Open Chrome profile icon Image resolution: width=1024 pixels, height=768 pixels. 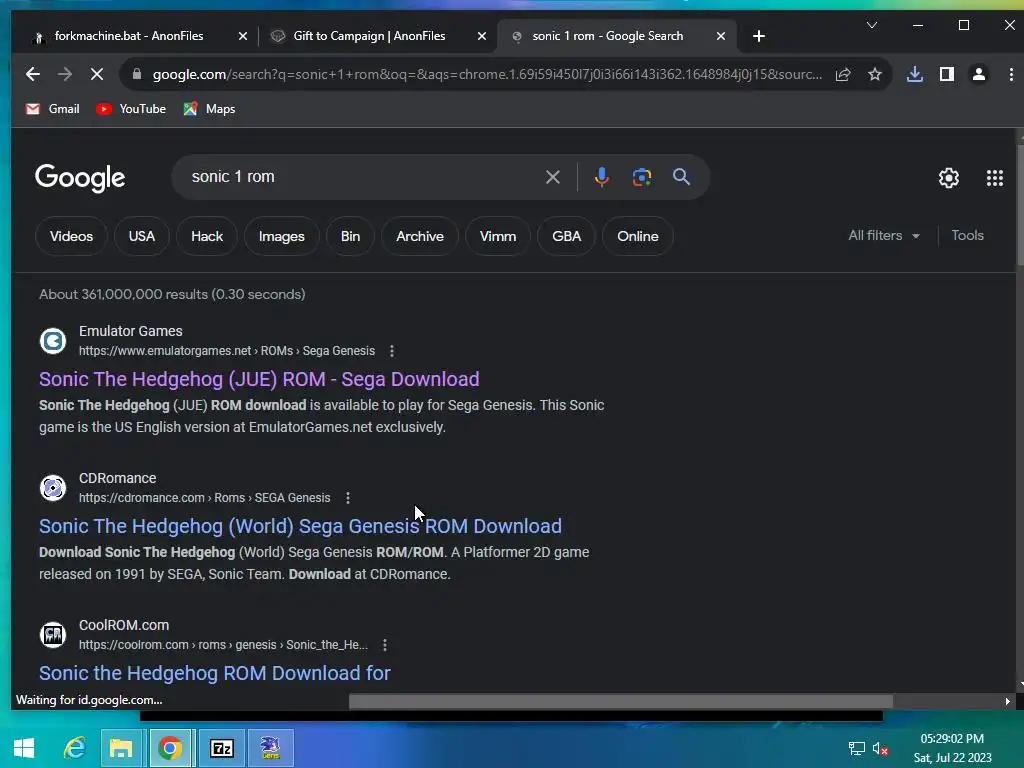pyautogui.click(x=978, y=74)
